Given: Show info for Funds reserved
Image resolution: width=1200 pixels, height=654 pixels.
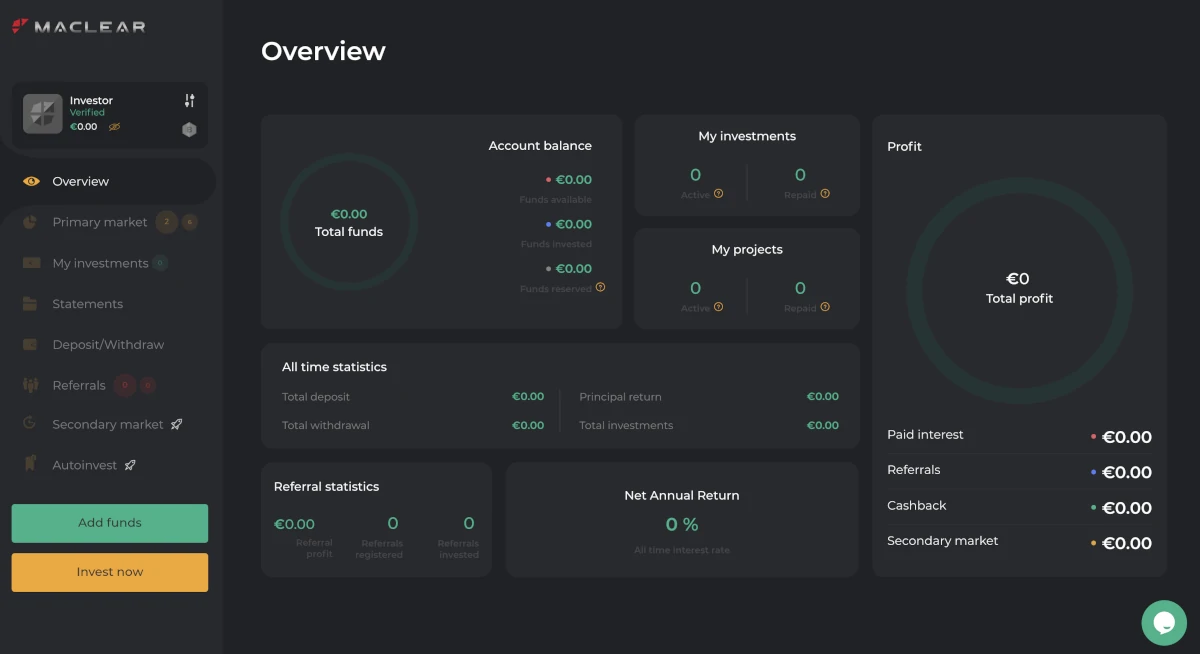Looking at the screenshot, I should tap(601, 287).
